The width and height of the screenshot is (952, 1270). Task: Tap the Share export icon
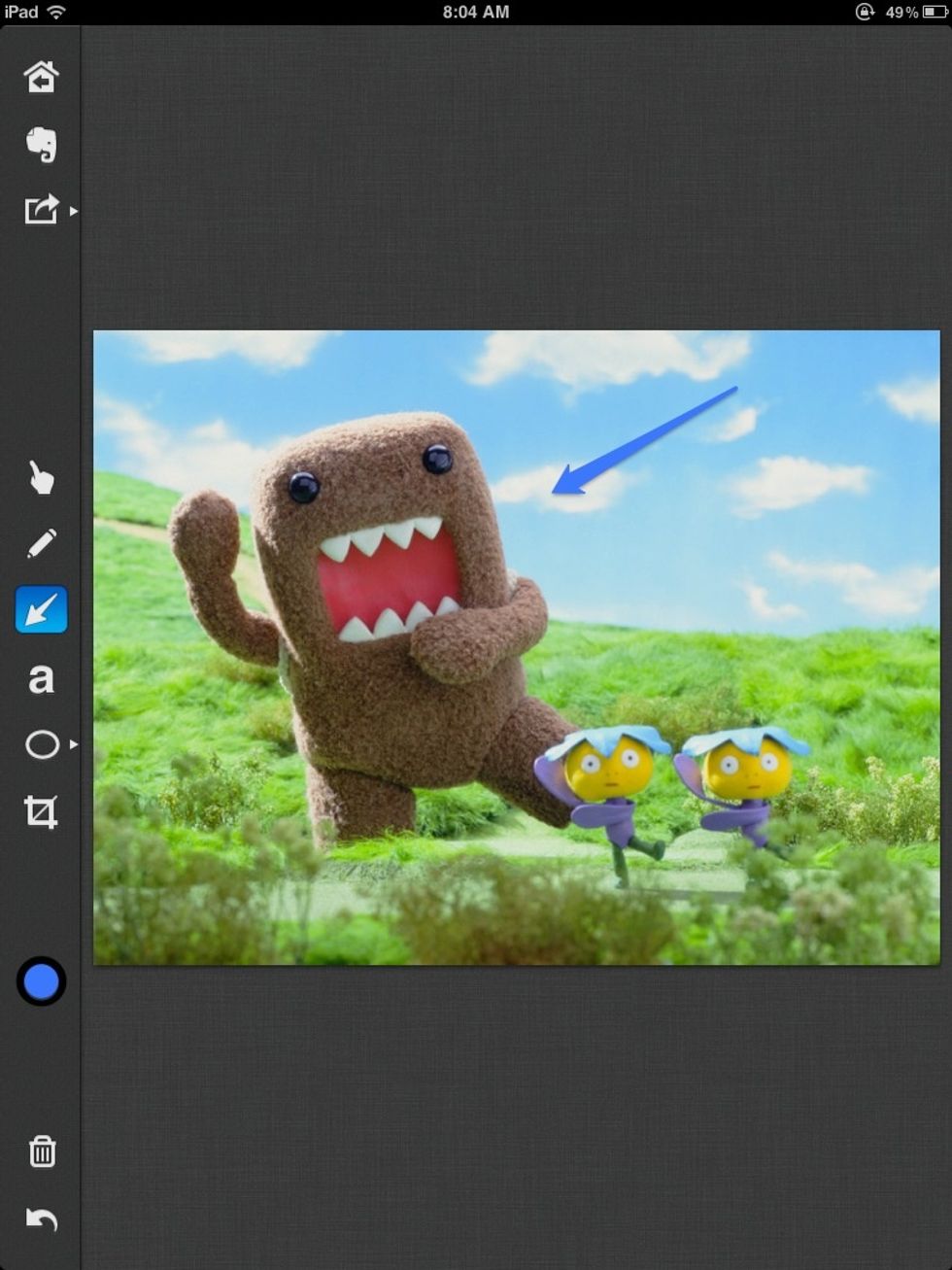pyautogui.click(x=39, y=210)
